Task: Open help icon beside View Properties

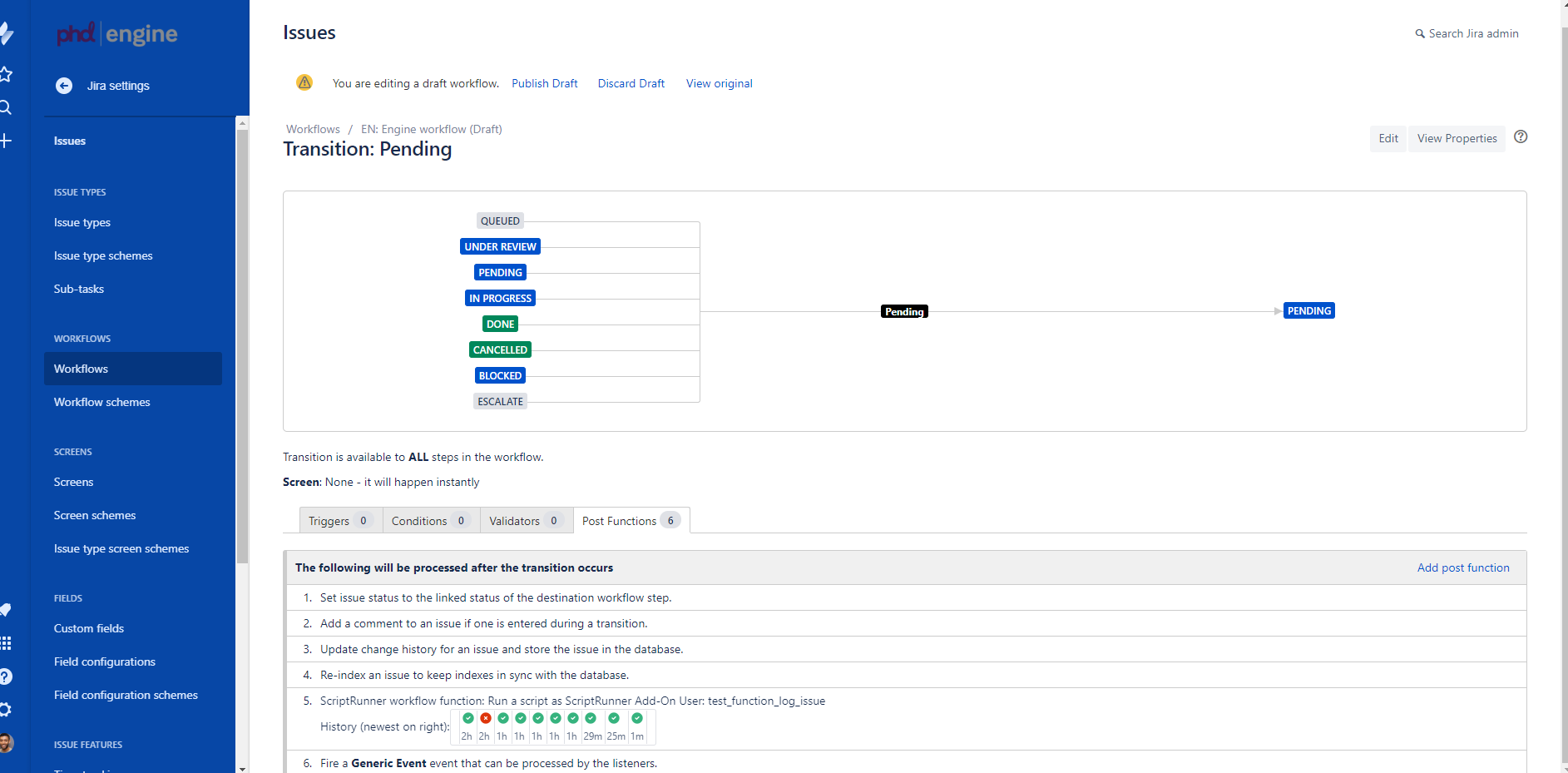Action: tap(1521, 136)
